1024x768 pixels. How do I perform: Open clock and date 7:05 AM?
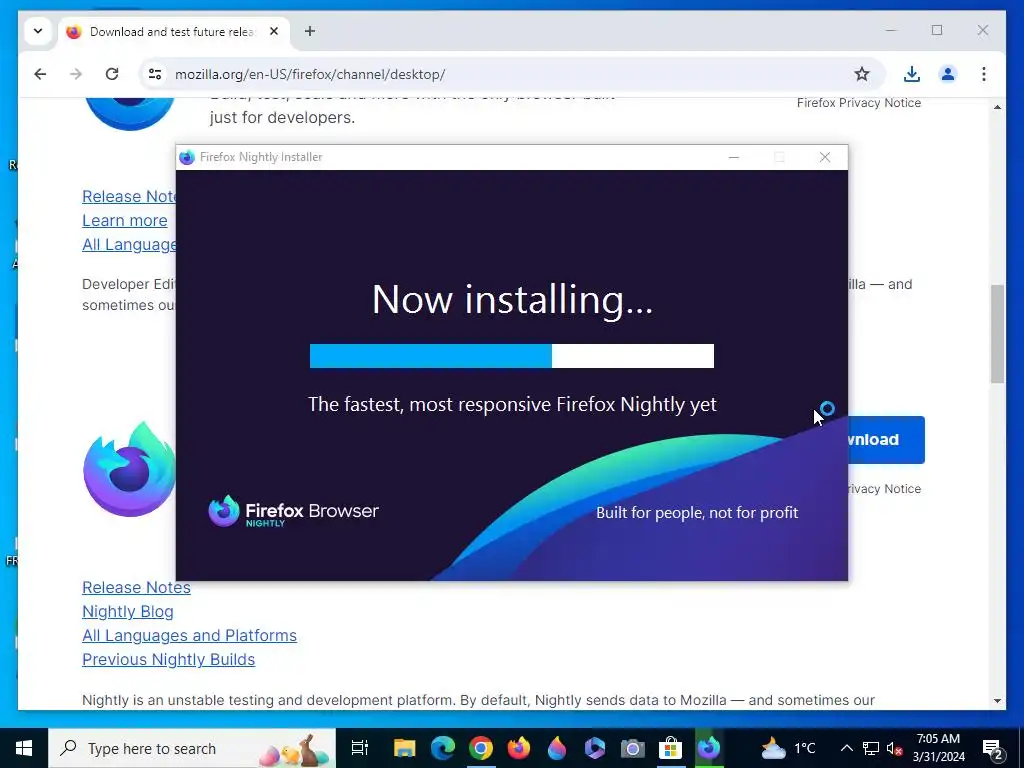pyautogui.click(x=938, y=748)
